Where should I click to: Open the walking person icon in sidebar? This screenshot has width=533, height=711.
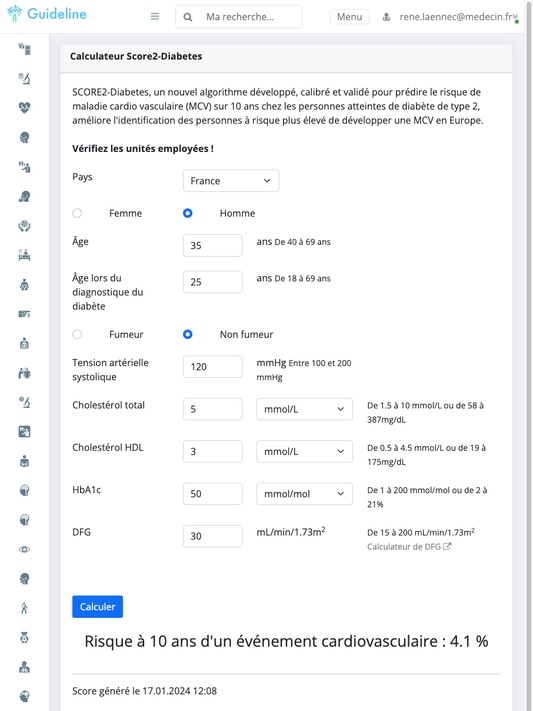24,608
